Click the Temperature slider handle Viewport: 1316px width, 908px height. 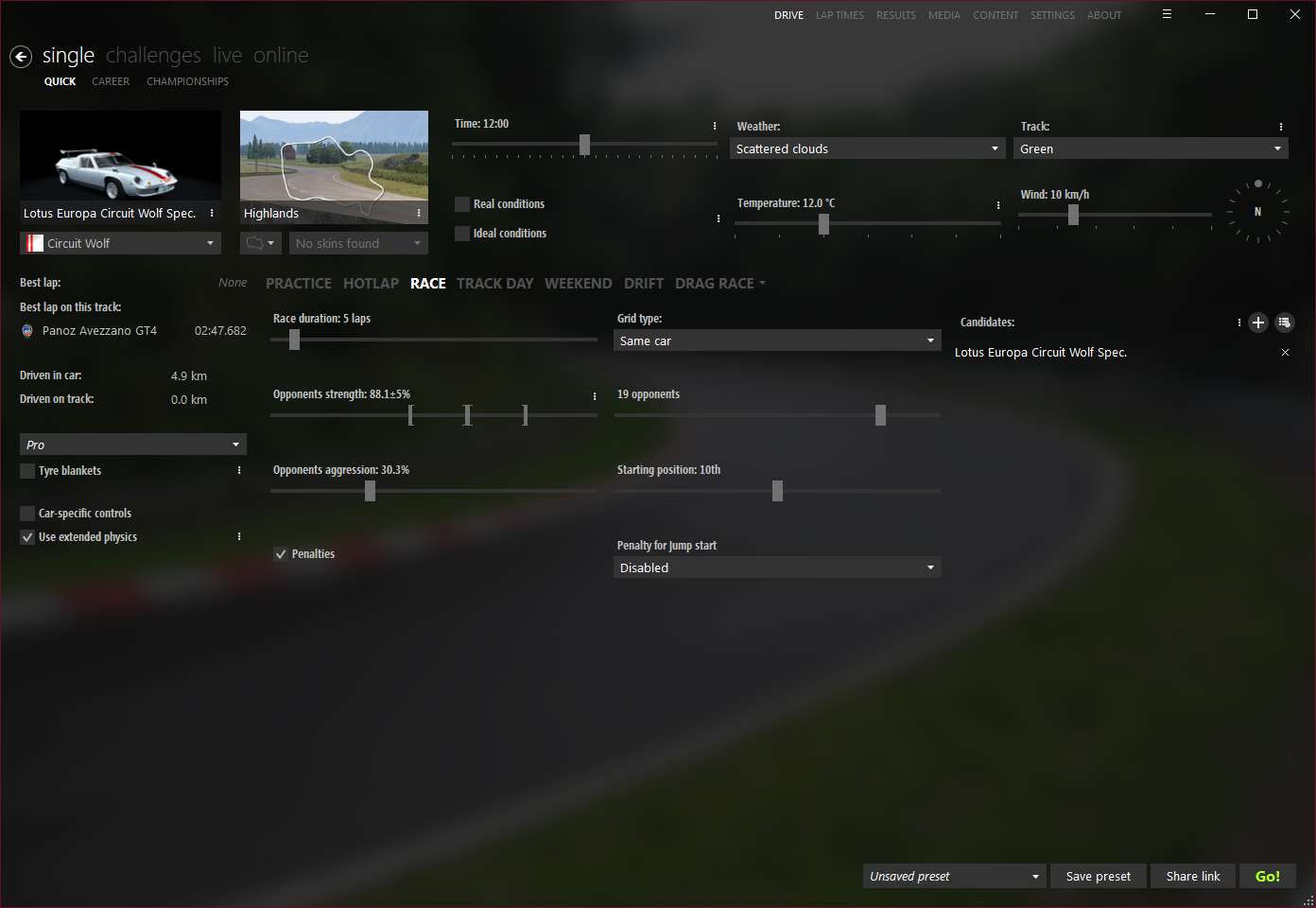point(823,224)
